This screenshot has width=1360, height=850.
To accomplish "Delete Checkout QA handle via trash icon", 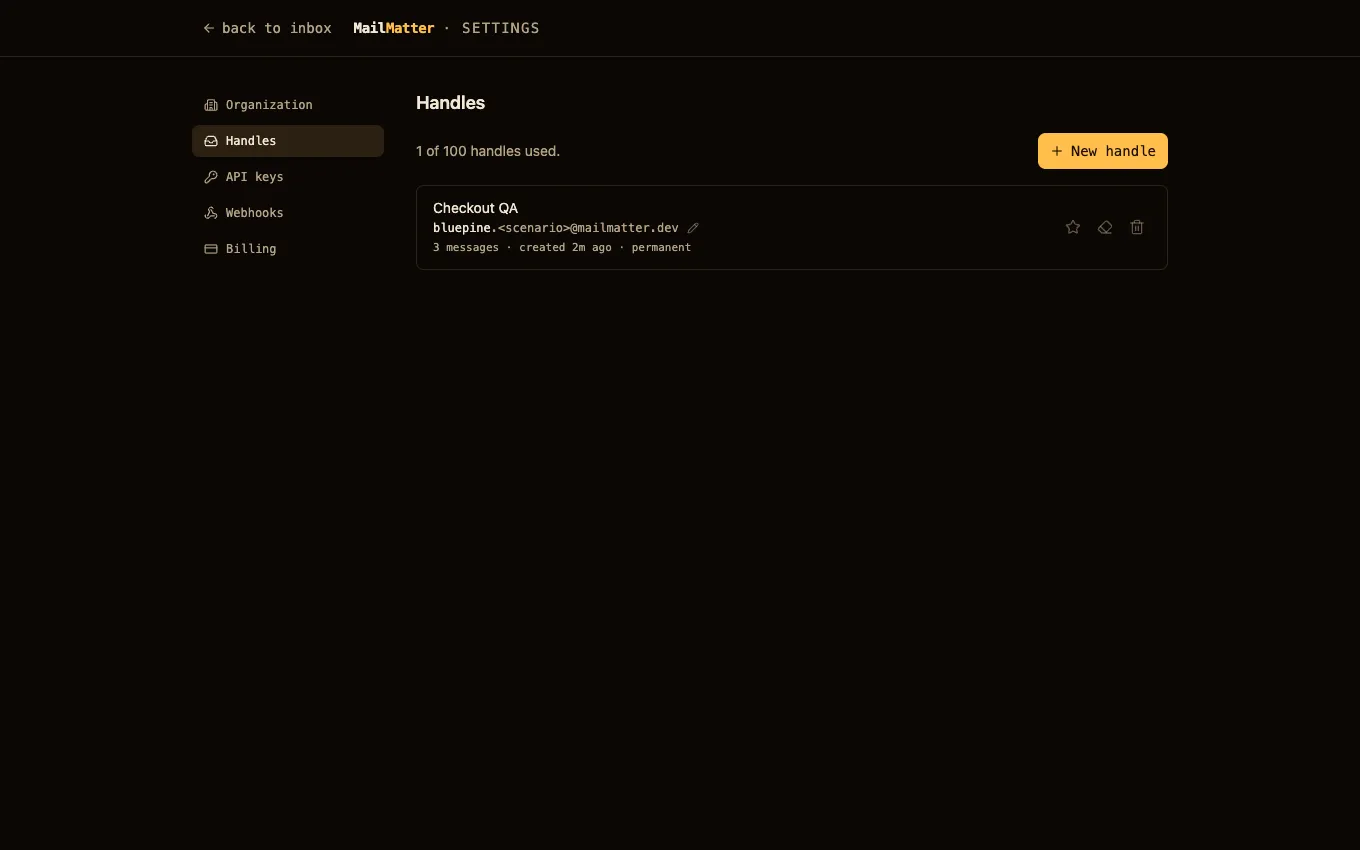I will pos(1137,227).
